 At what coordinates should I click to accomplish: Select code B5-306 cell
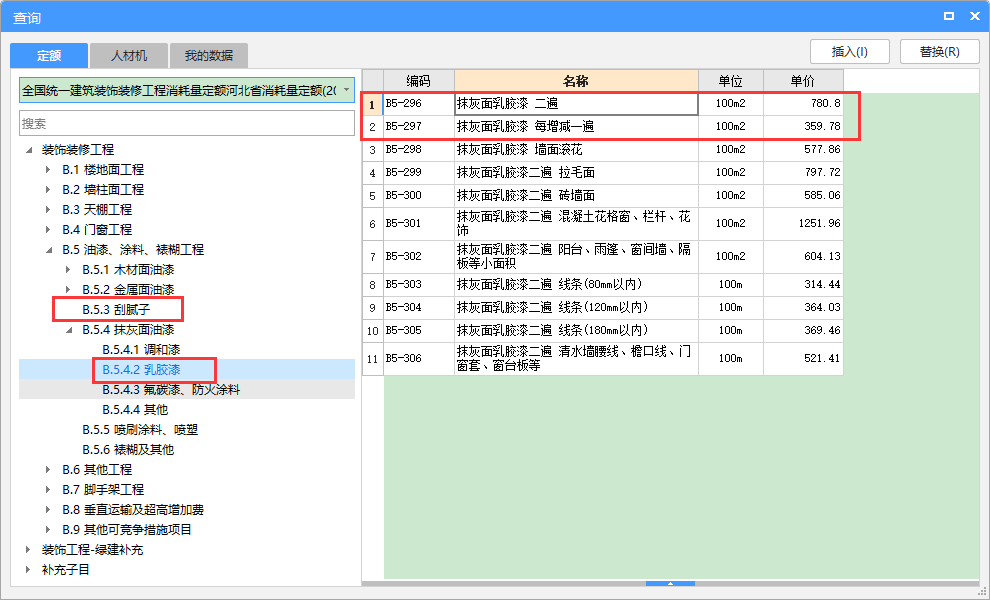coord(419,359)
